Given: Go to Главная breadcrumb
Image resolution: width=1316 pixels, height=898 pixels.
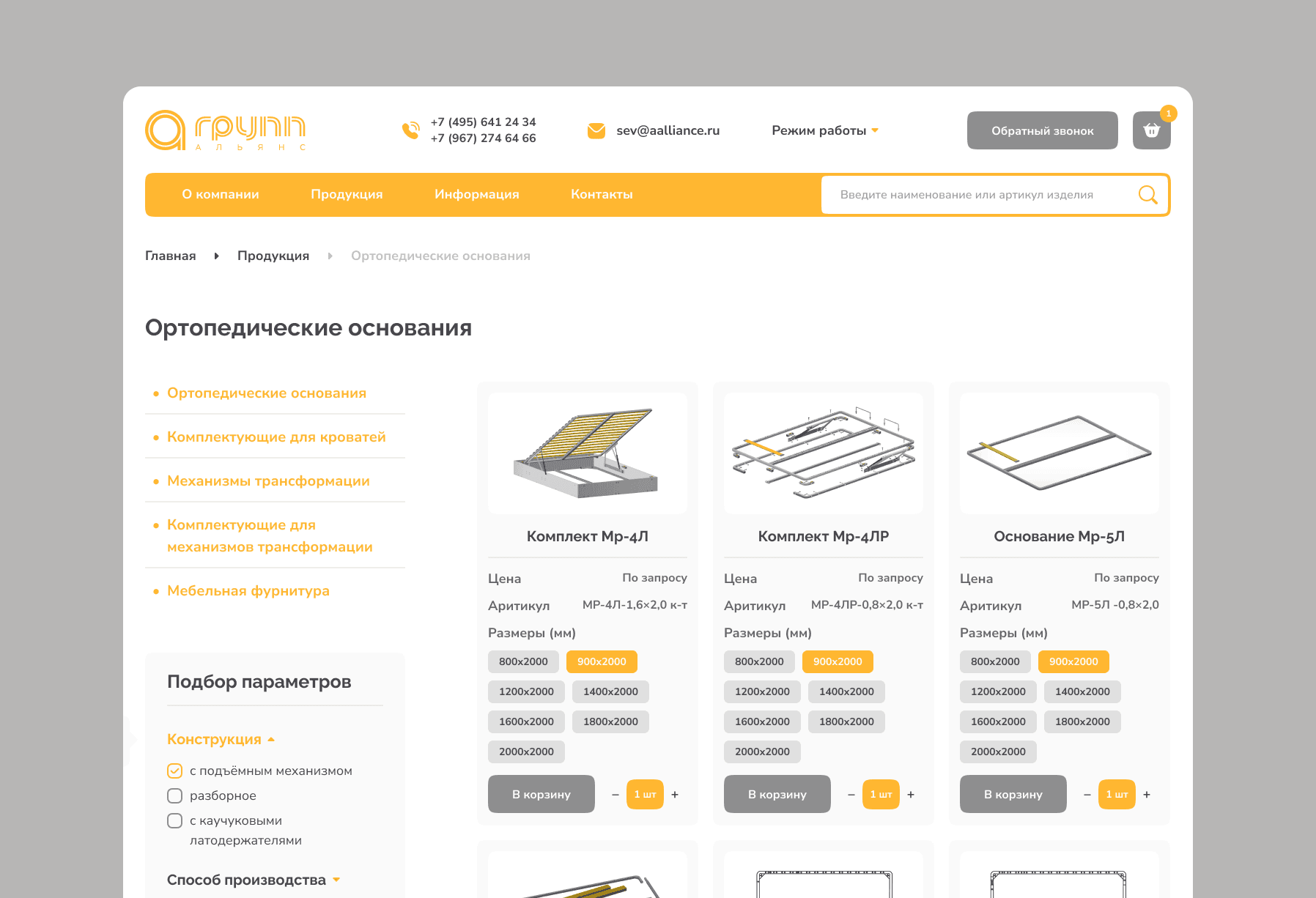Looking at the screenshot, I should tap(171, 256).
